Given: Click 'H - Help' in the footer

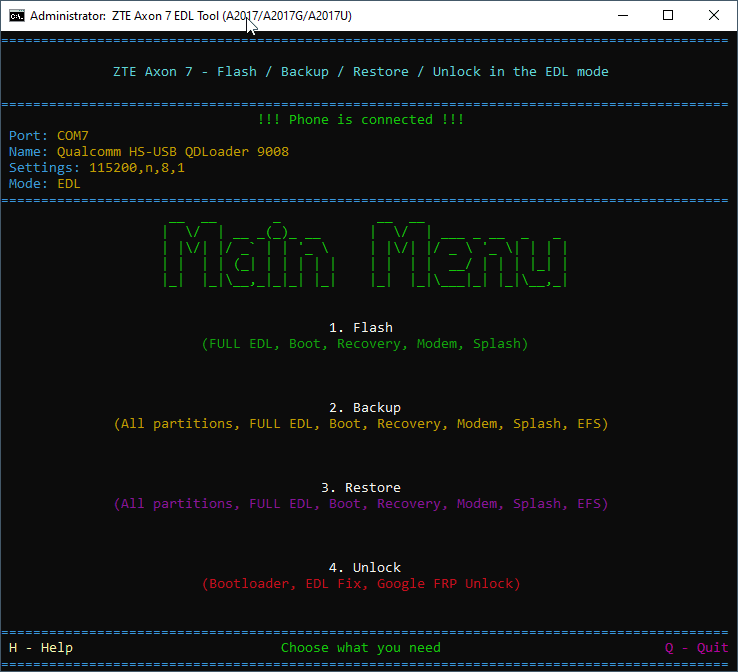Looking at the screenshot, I should pyautogui.click(x=41, y=648).
